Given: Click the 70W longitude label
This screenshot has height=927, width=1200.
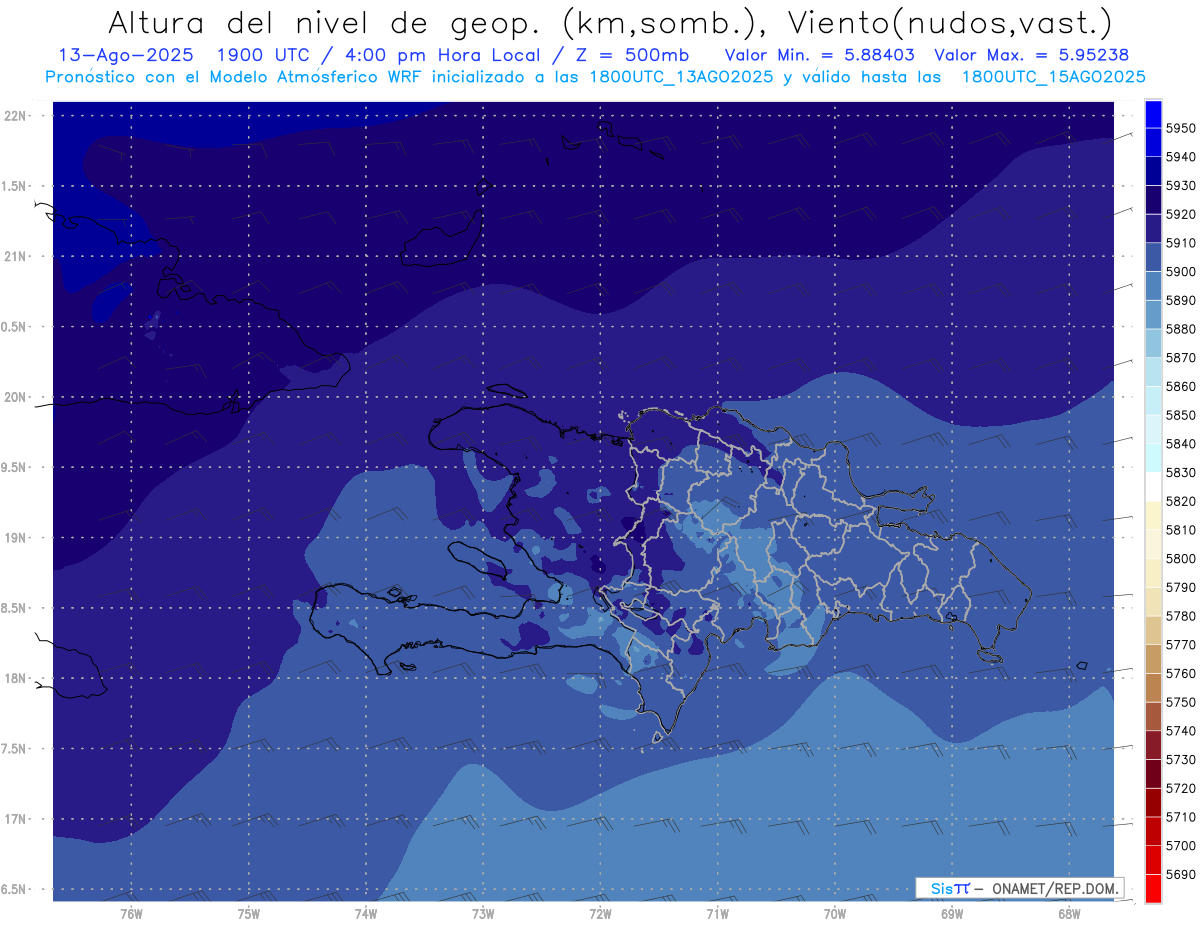Looking at the screenshot, I should tap(835, 913).
